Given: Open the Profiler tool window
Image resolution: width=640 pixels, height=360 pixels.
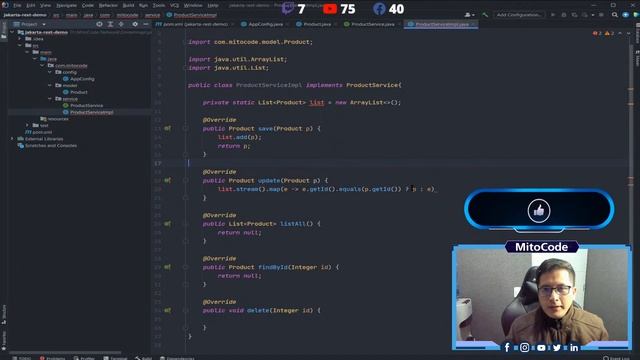Looking at the screenshot, I should click(x=84, y=358).
